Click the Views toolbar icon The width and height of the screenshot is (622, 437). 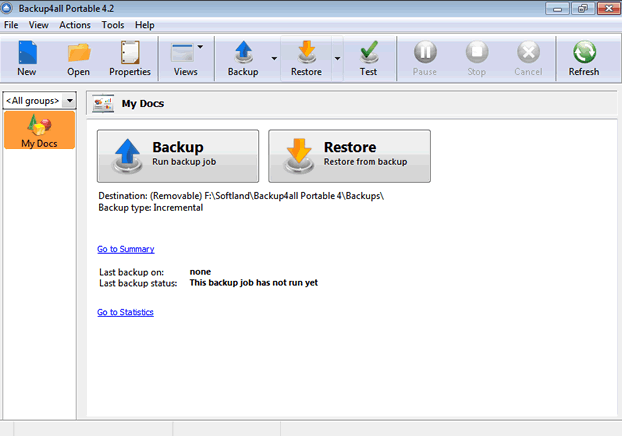point(182,53)
